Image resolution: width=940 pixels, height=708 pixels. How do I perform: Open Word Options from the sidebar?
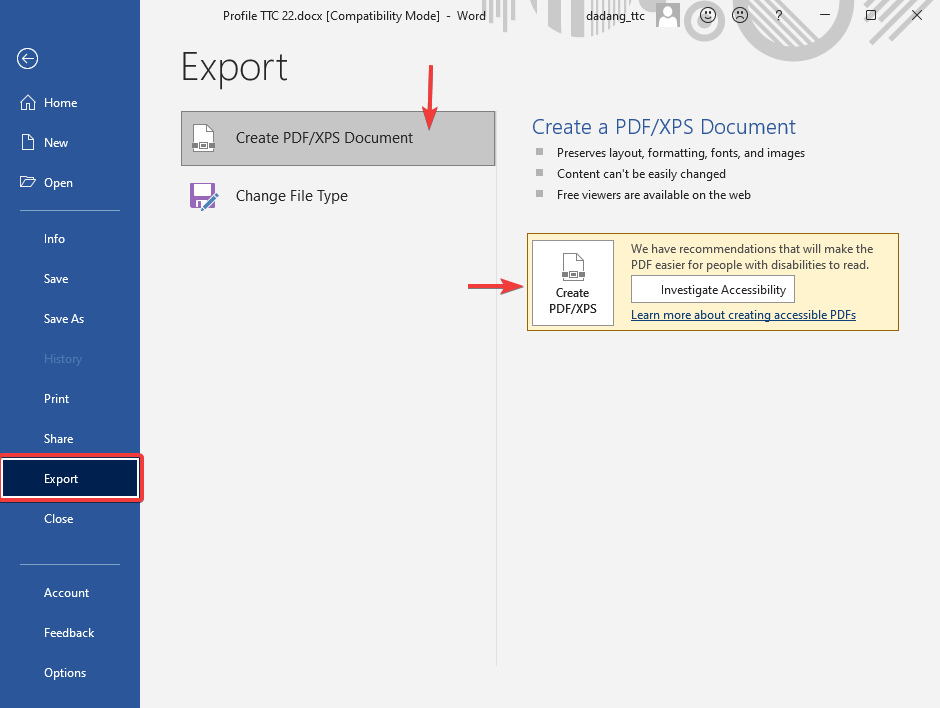tap(65, 672)
